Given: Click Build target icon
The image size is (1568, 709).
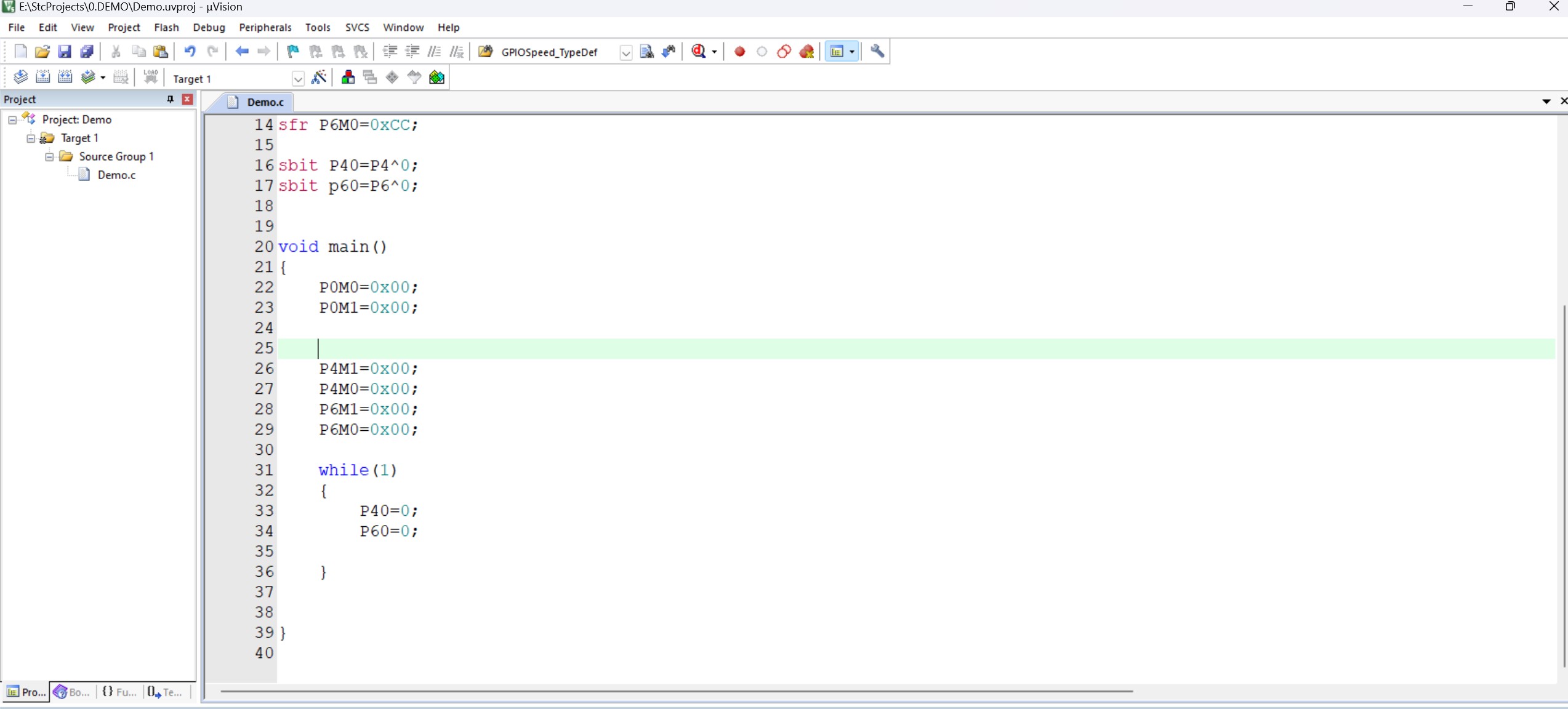Looking at the screenshot, I should 42,78.
